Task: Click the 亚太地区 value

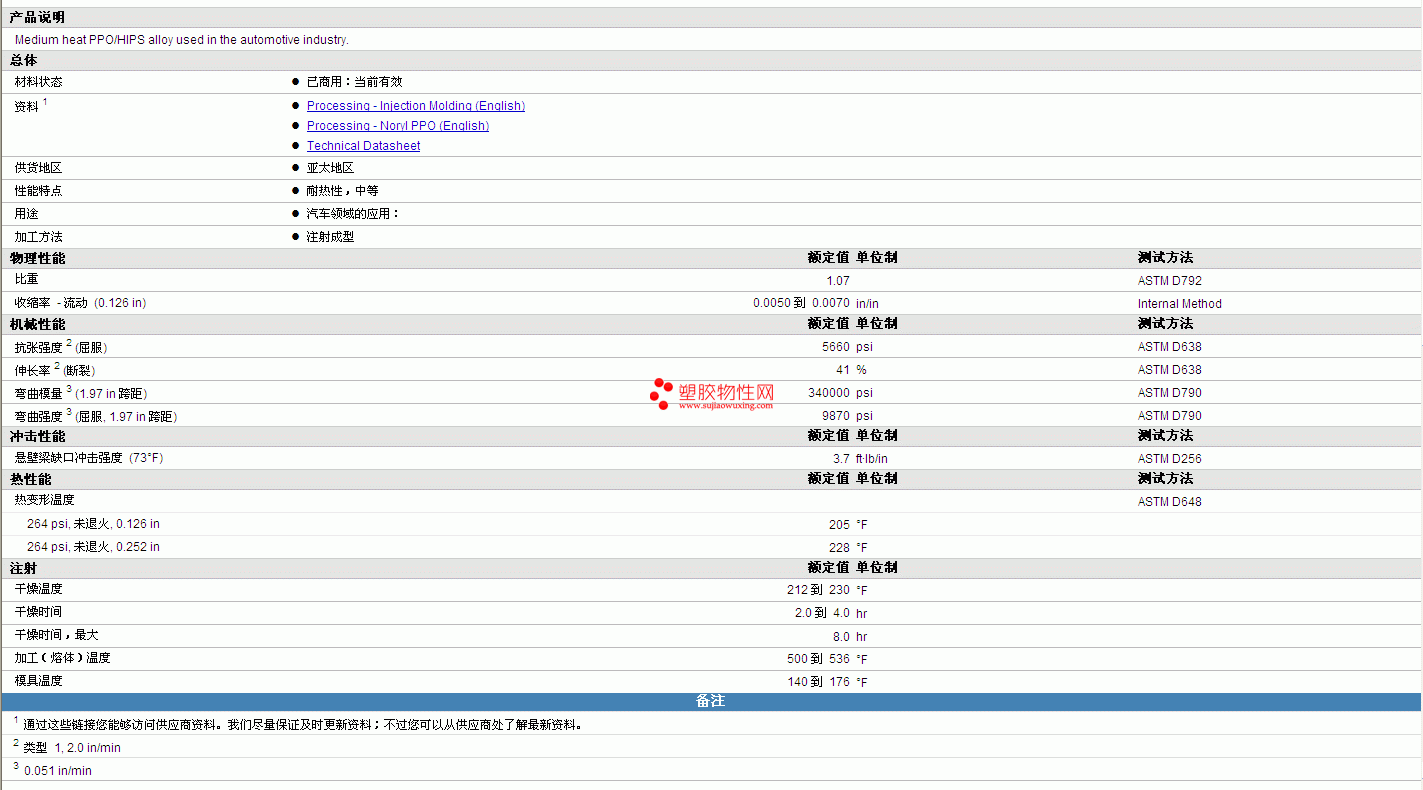Action: pyautogui.click(x=330, y=168)
